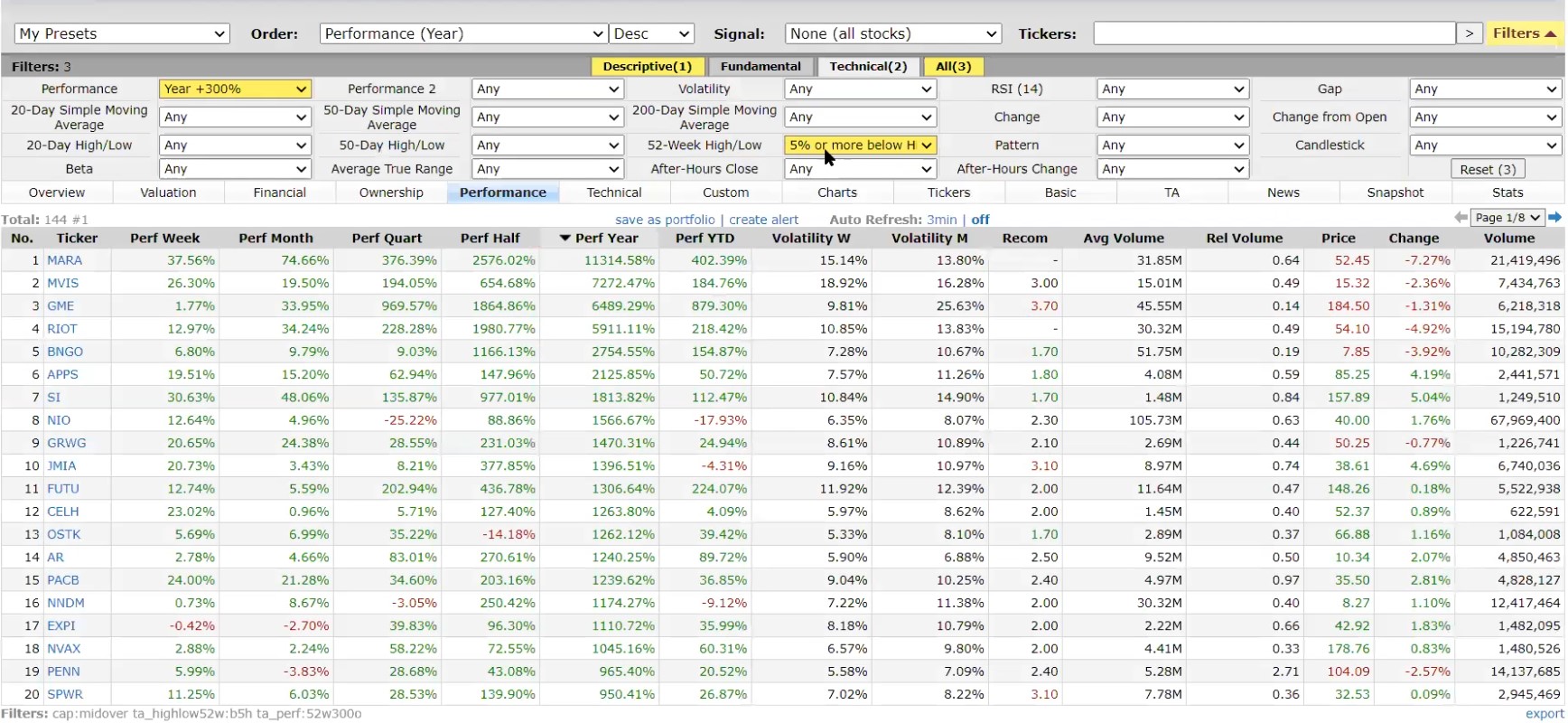
Task: Collapse the Filters panel
Action: pos(1525,33)
